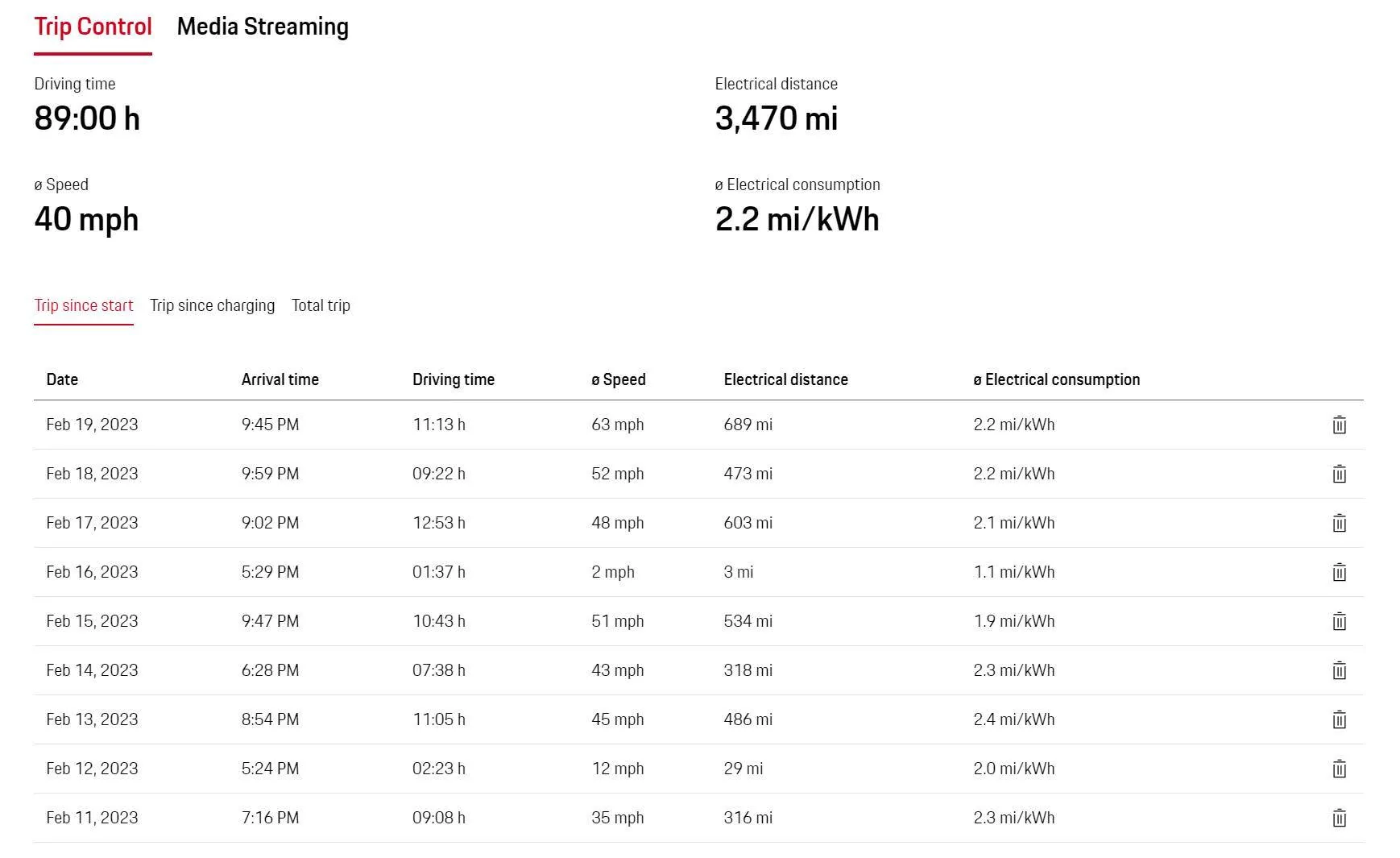
Task: Click the Driving time column header
Action: 454,379
